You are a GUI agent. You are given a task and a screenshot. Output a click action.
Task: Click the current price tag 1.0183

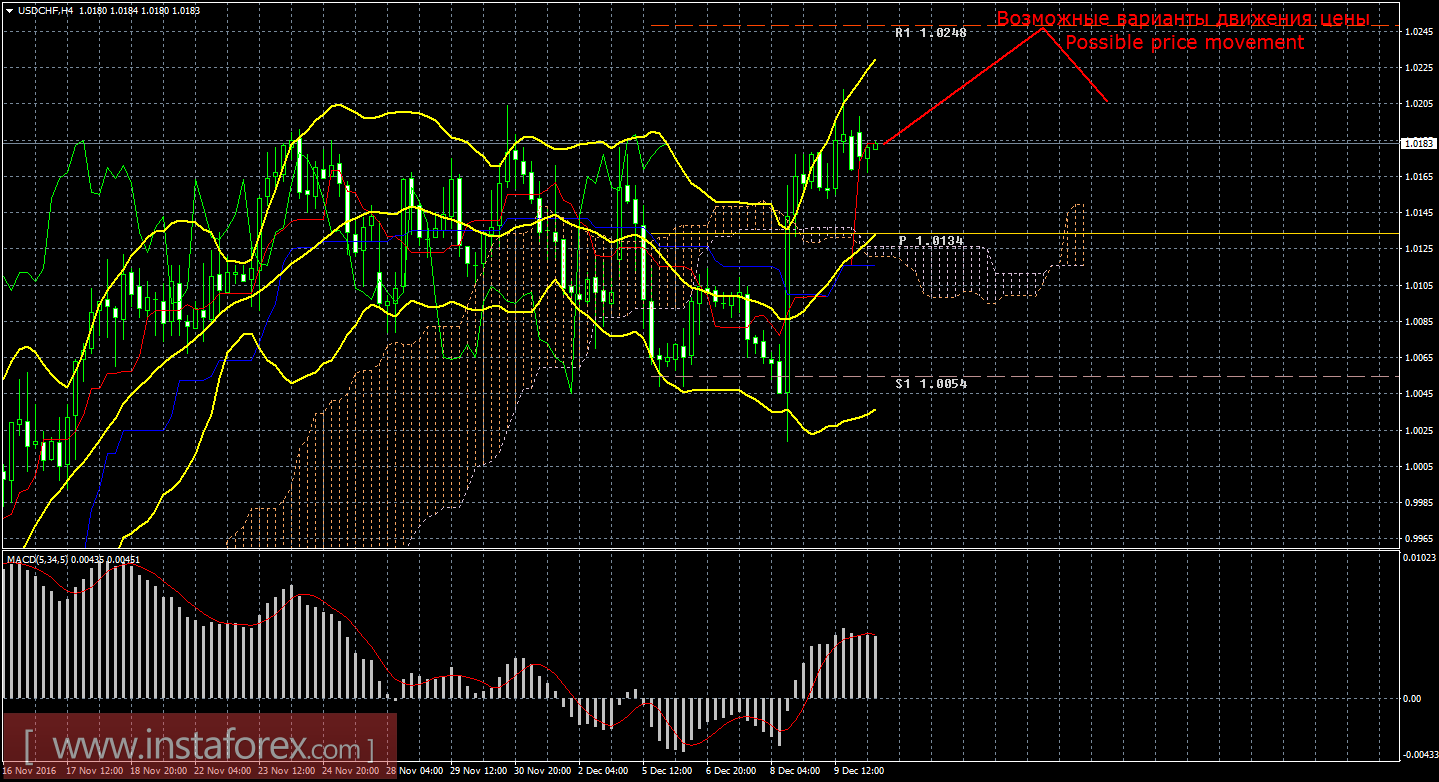pyautogui.click(x=1418, y=143)
